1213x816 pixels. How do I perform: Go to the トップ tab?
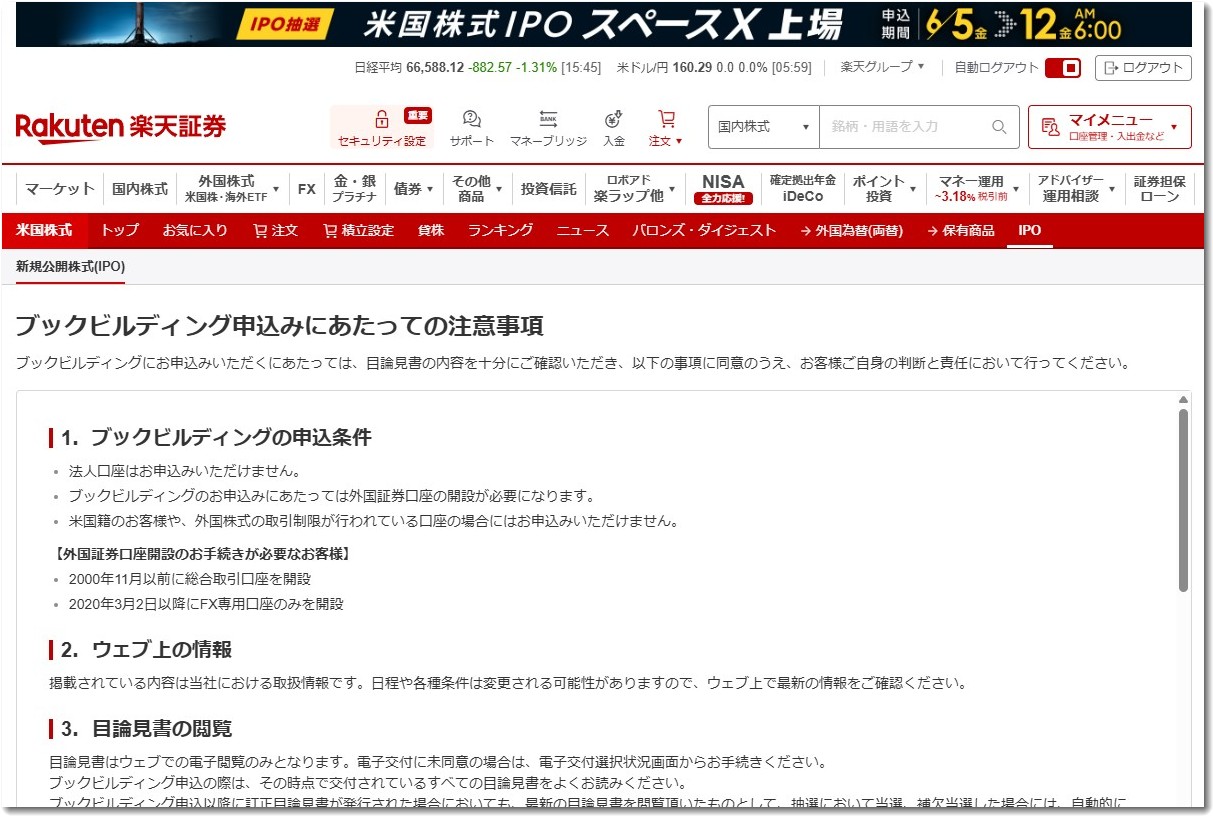[x=120, y=230]
